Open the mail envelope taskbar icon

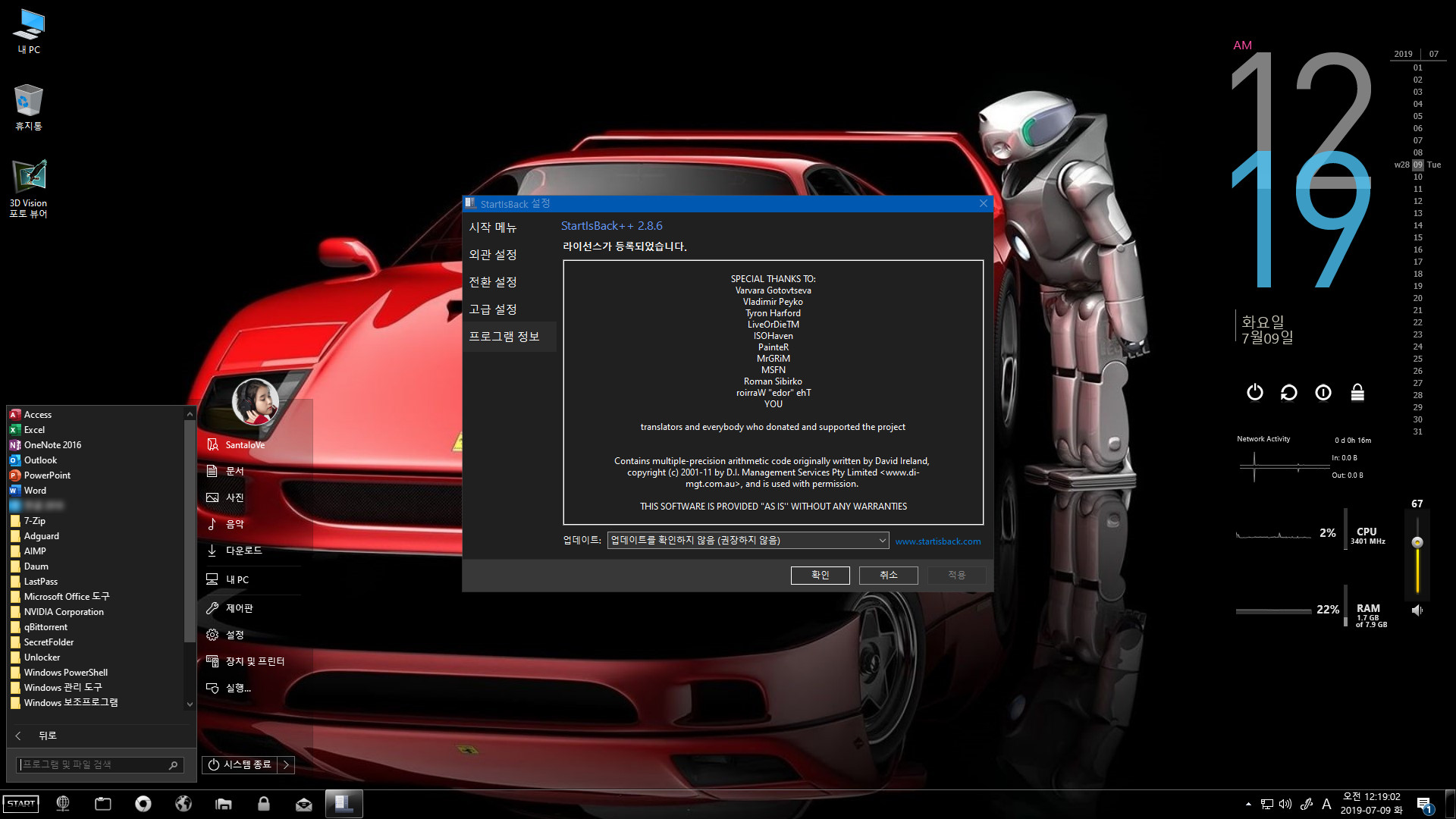click(304, 804)
